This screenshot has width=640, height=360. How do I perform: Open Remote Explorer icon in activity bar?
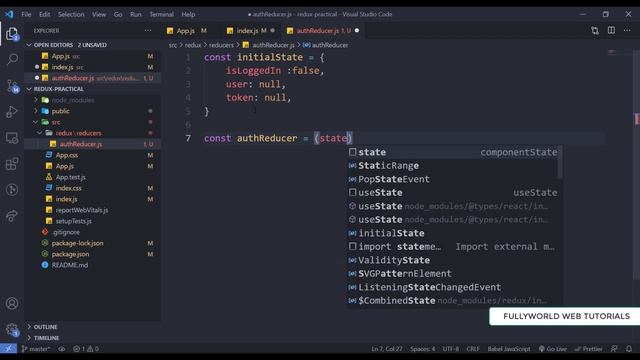(x=12, y=138)
